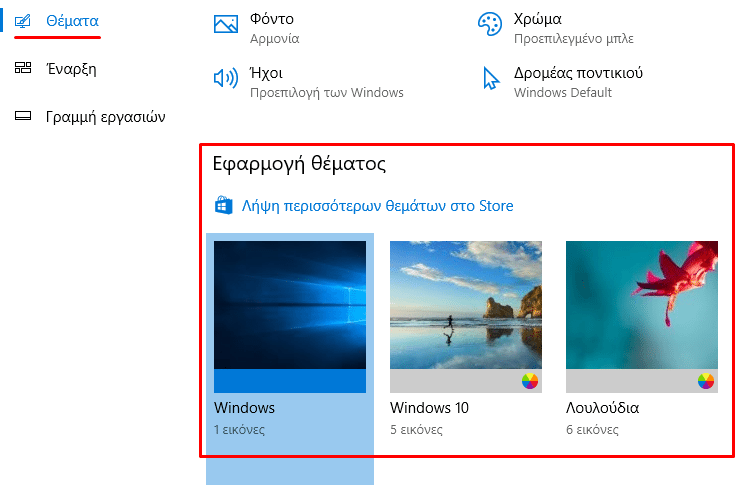Click the Αρμονία background value text
Image resolution: width=750 pixels, height=500 pixels.
[x=275, y=39]
